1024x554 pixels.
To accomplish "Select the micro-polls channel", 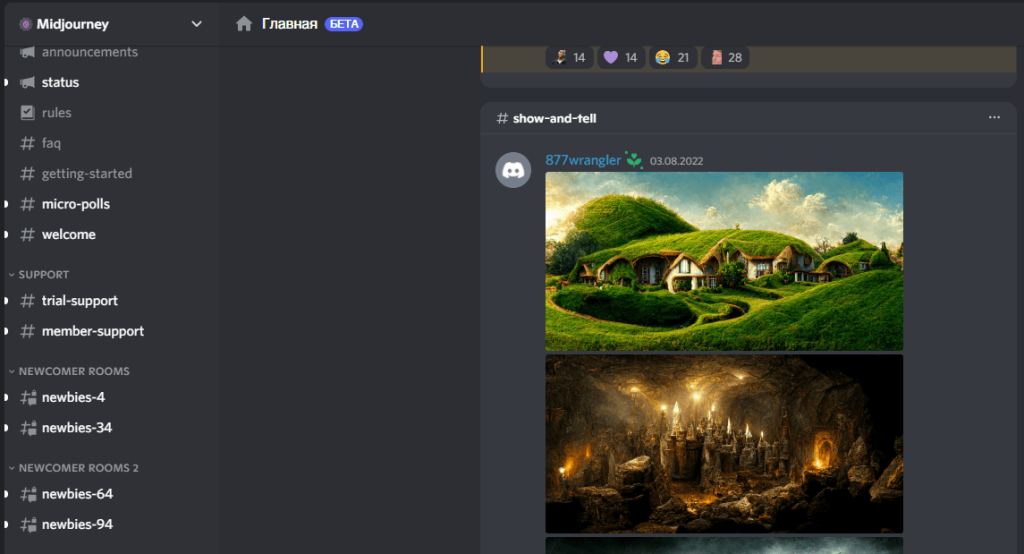I will pos(75,204).
